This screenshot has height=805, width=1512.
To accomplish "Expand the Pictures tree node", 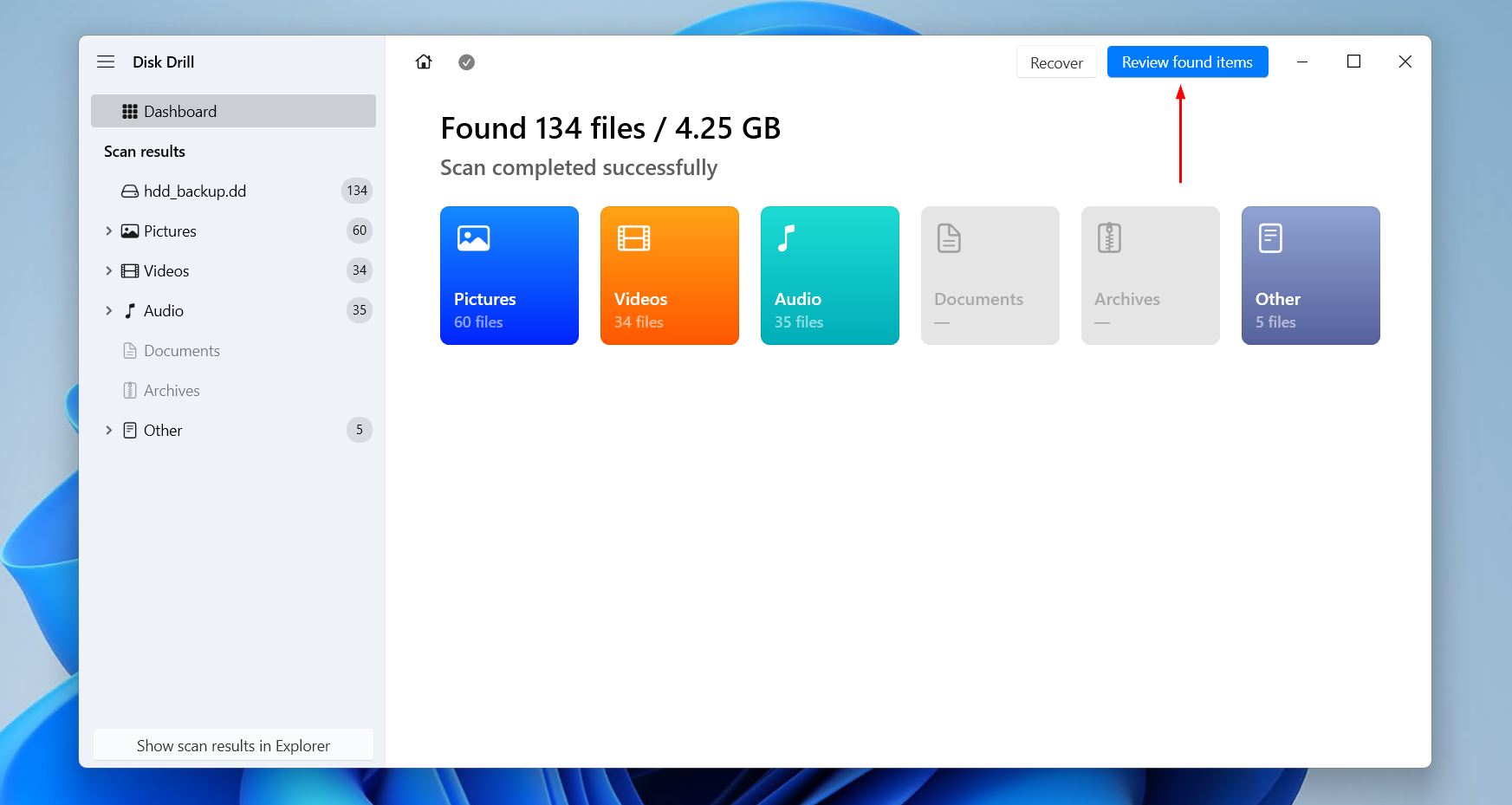I will coord(108,230).
